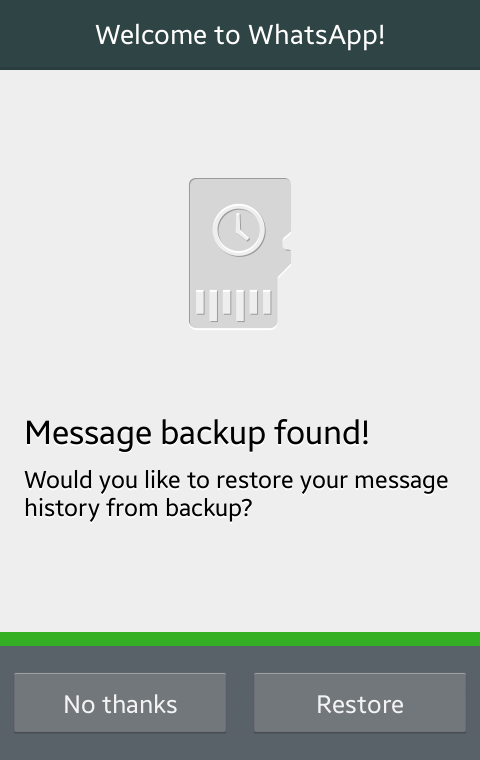Image resolution: width=480 pixels, height=760 pixels.
Task: Tap the contact pins on the SD card icon
Action: 234,305
